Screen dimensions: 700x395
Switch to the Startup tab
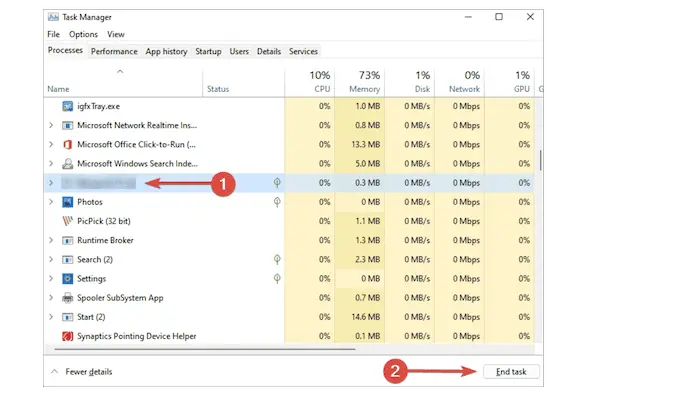208,51
